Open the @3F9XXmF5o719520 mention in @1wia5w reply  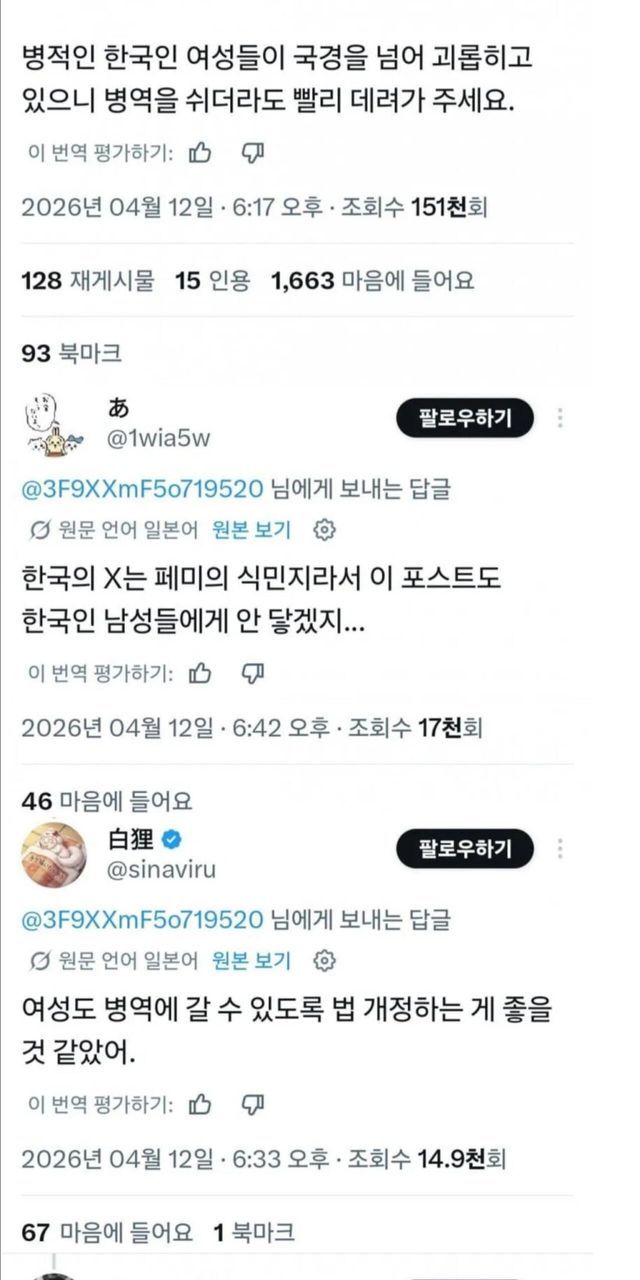point(142,489)
